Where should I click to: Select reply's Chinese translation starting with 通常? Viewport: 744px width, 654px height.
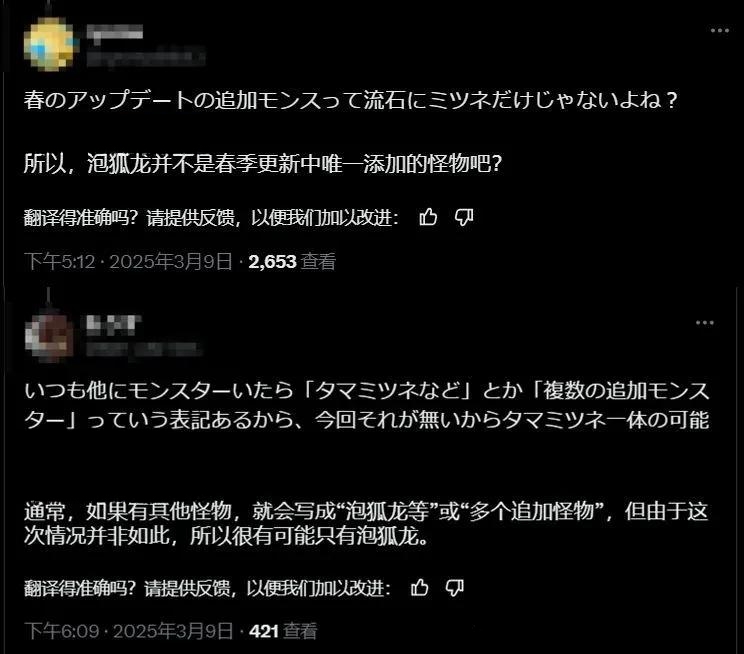[x=366, y=523]
